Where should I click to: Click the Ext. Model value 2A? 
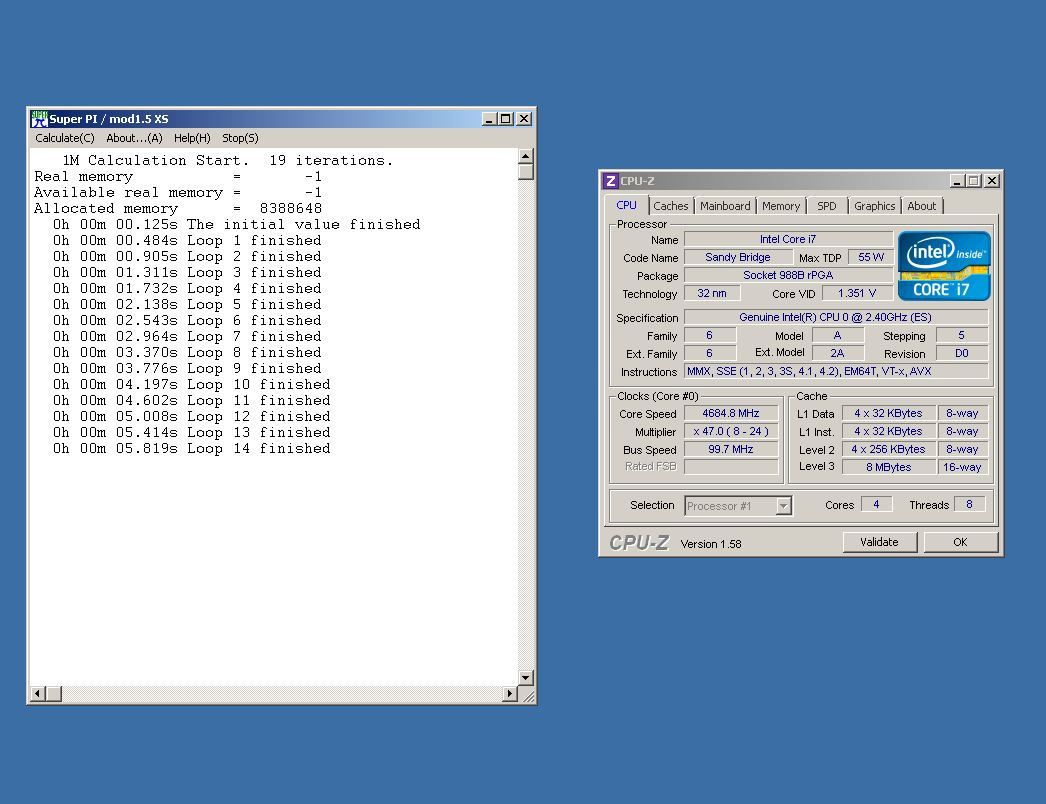pyautogui.click(x=837, y=353)
